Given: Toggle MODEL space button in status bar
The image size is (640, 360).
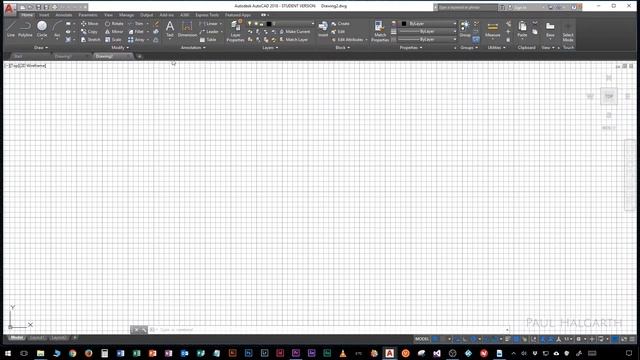Looking at the screenshot, I should tap(422, 339).
